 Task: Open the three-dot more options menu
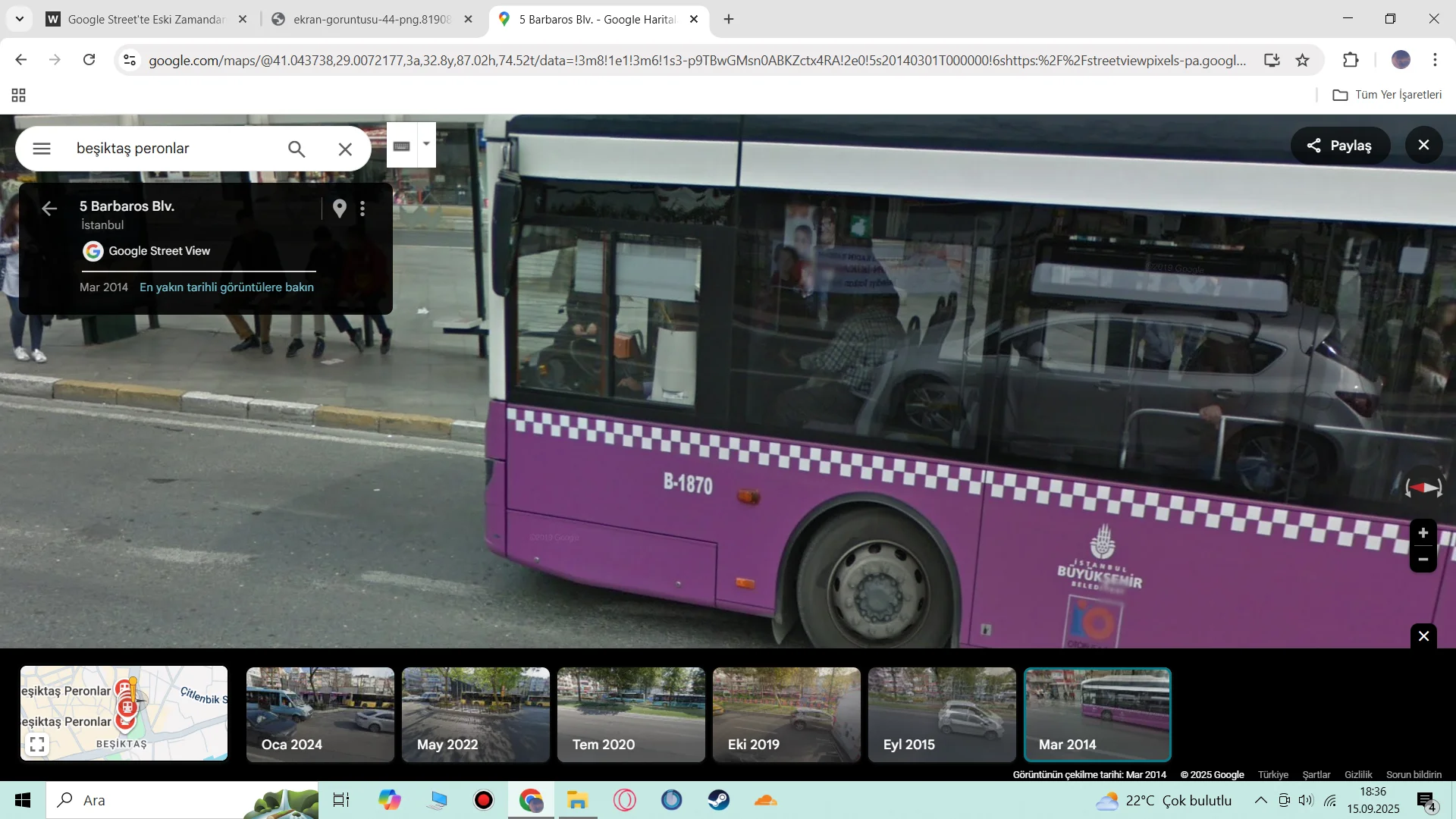point(362,209)
